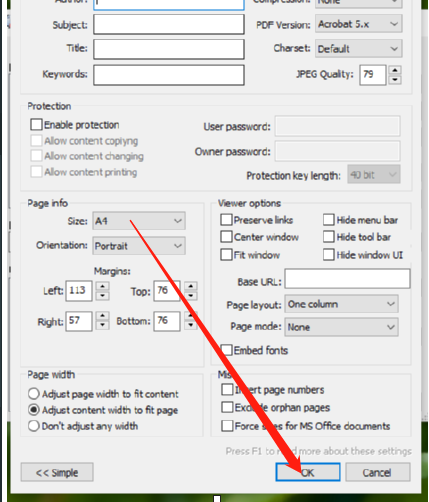429x502 pixels.
Task: Click into the Base URL field
Action: [347, 279]
